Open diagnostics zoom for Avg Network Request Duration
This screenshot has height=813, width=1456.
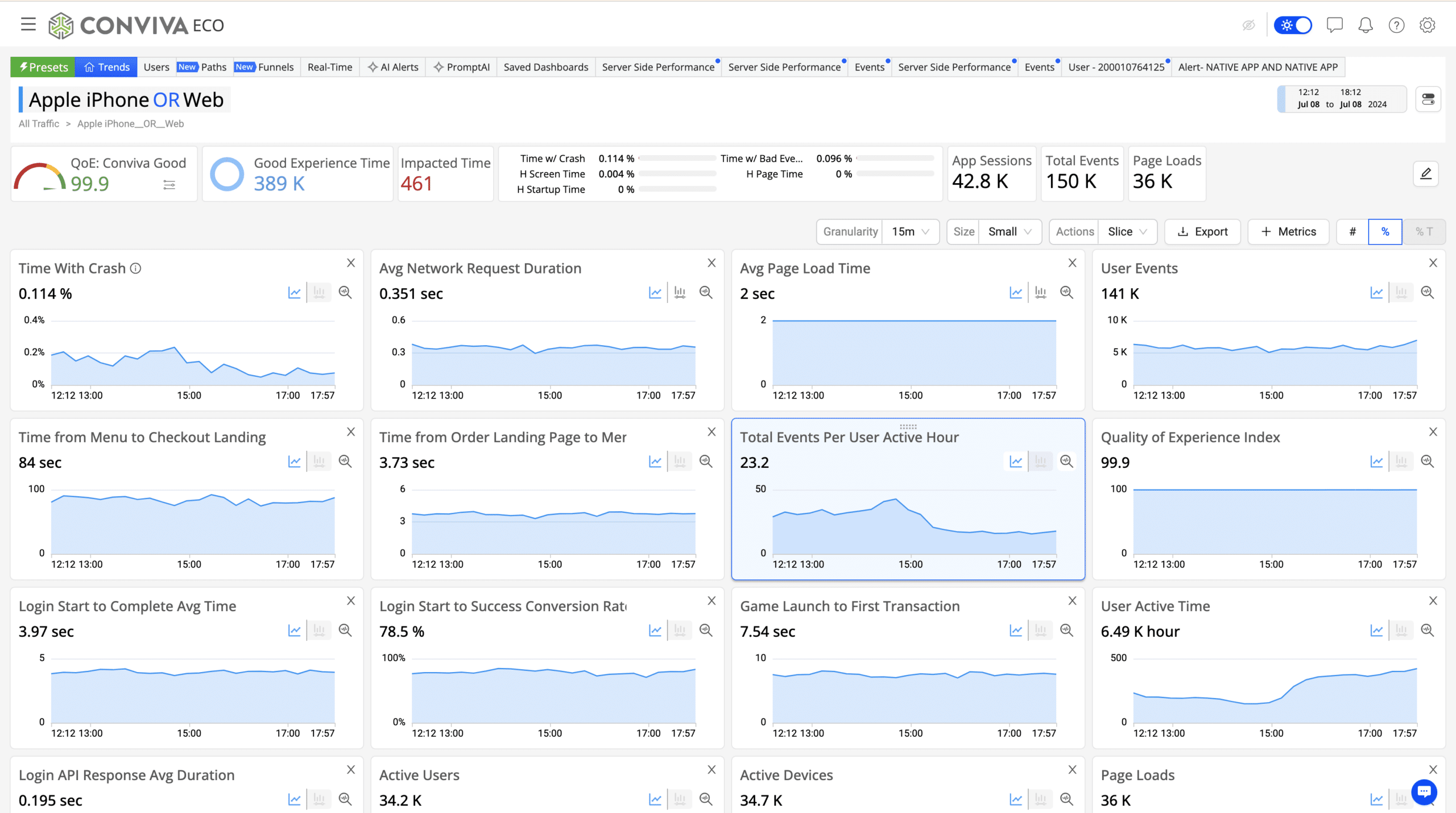point(706,293)
